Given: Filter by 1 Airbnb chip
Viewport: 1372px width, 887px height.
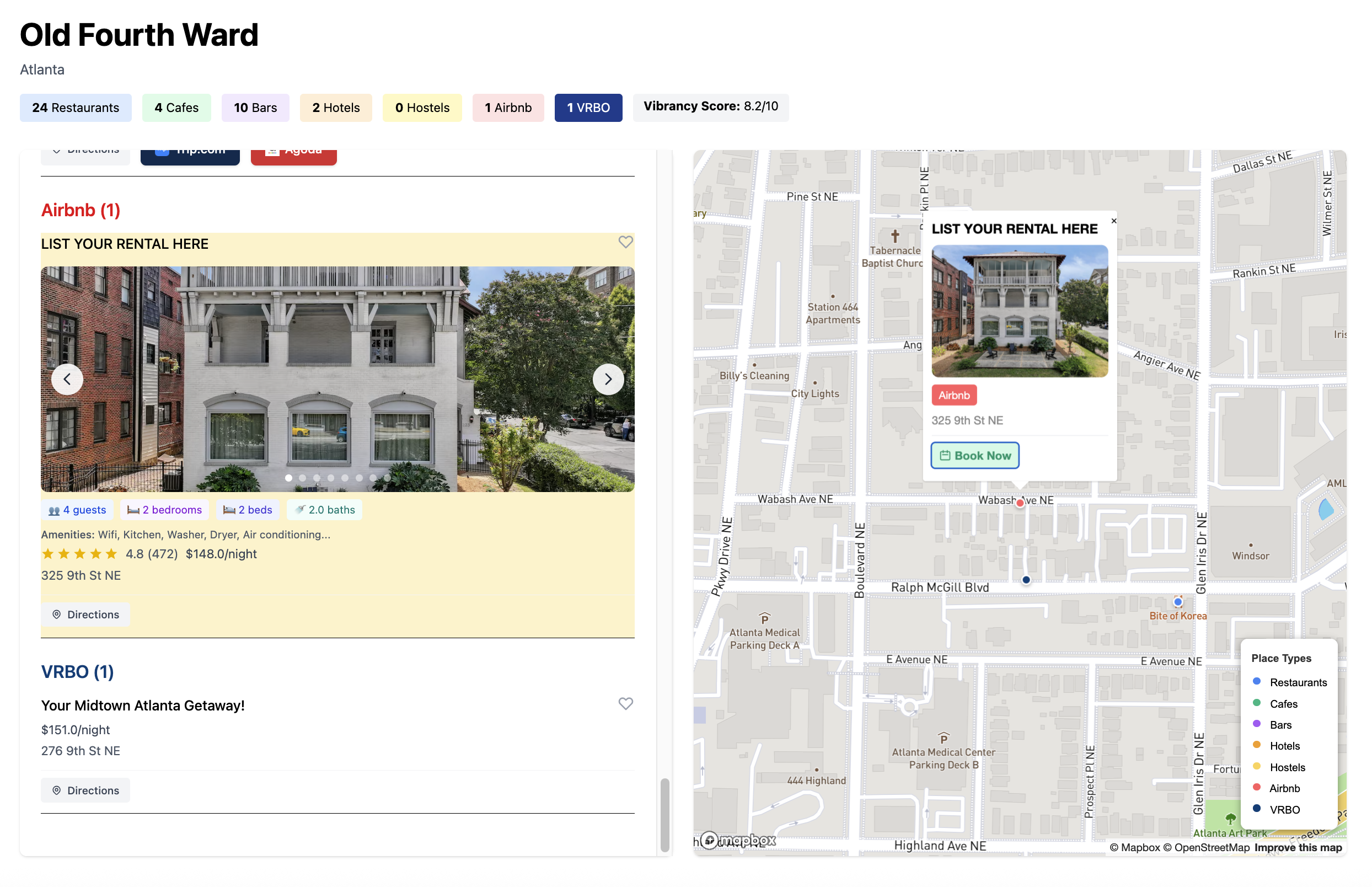Looking at the screenshot, I should click(x=508, y=108).
